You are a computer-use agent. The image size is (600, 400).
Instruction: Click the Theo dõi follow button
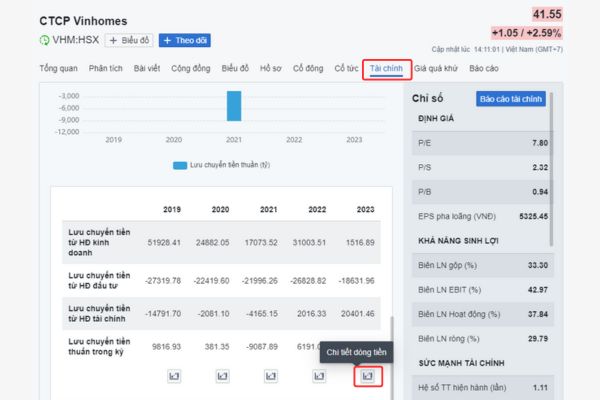pyautogui.click(x=185, y=40)
